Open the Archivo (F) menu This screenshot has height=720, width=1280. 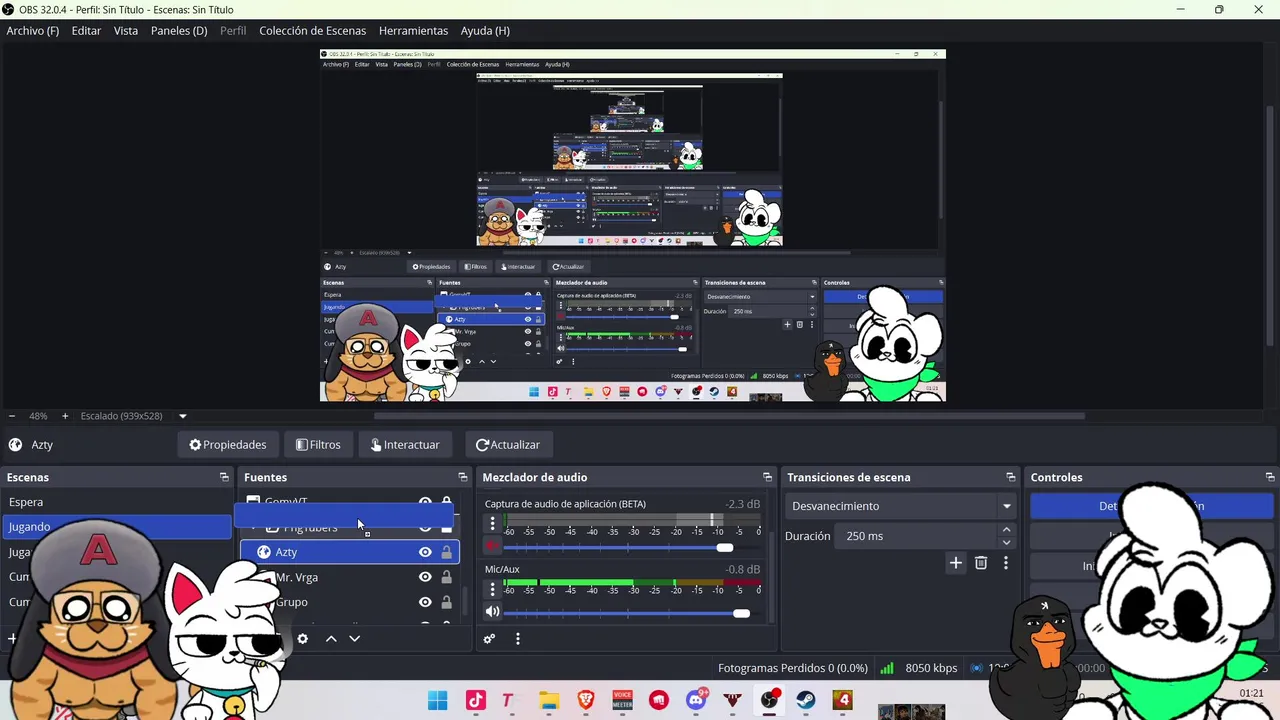click(x=33, y=31)
